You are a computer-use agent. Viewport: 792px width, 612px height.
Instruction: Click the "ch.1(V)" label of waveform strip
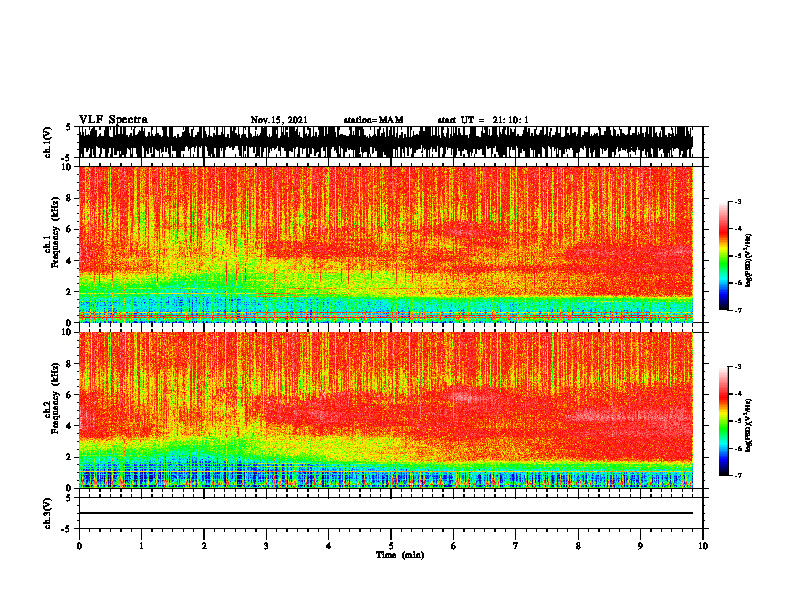coord(48,142)
